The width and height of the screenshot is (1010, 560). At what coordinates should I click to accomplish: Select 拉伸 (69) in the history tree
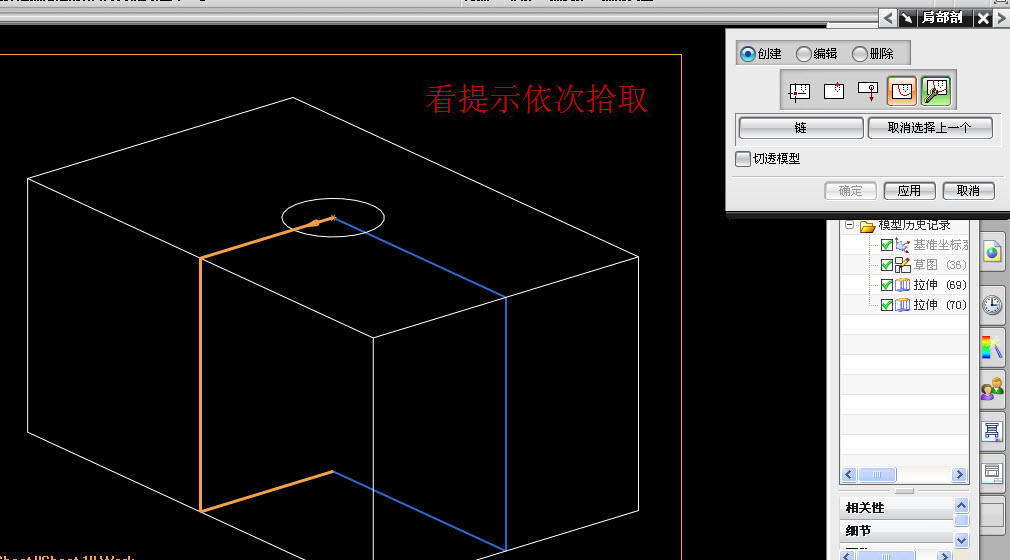tap(940, 285)
